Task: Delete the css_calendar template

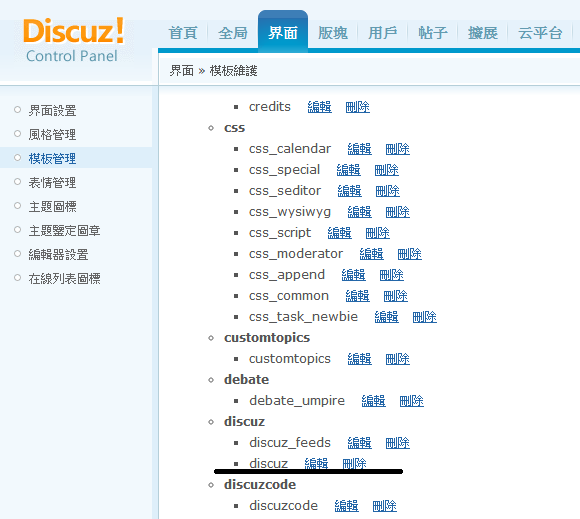Action: pos(398,149)
